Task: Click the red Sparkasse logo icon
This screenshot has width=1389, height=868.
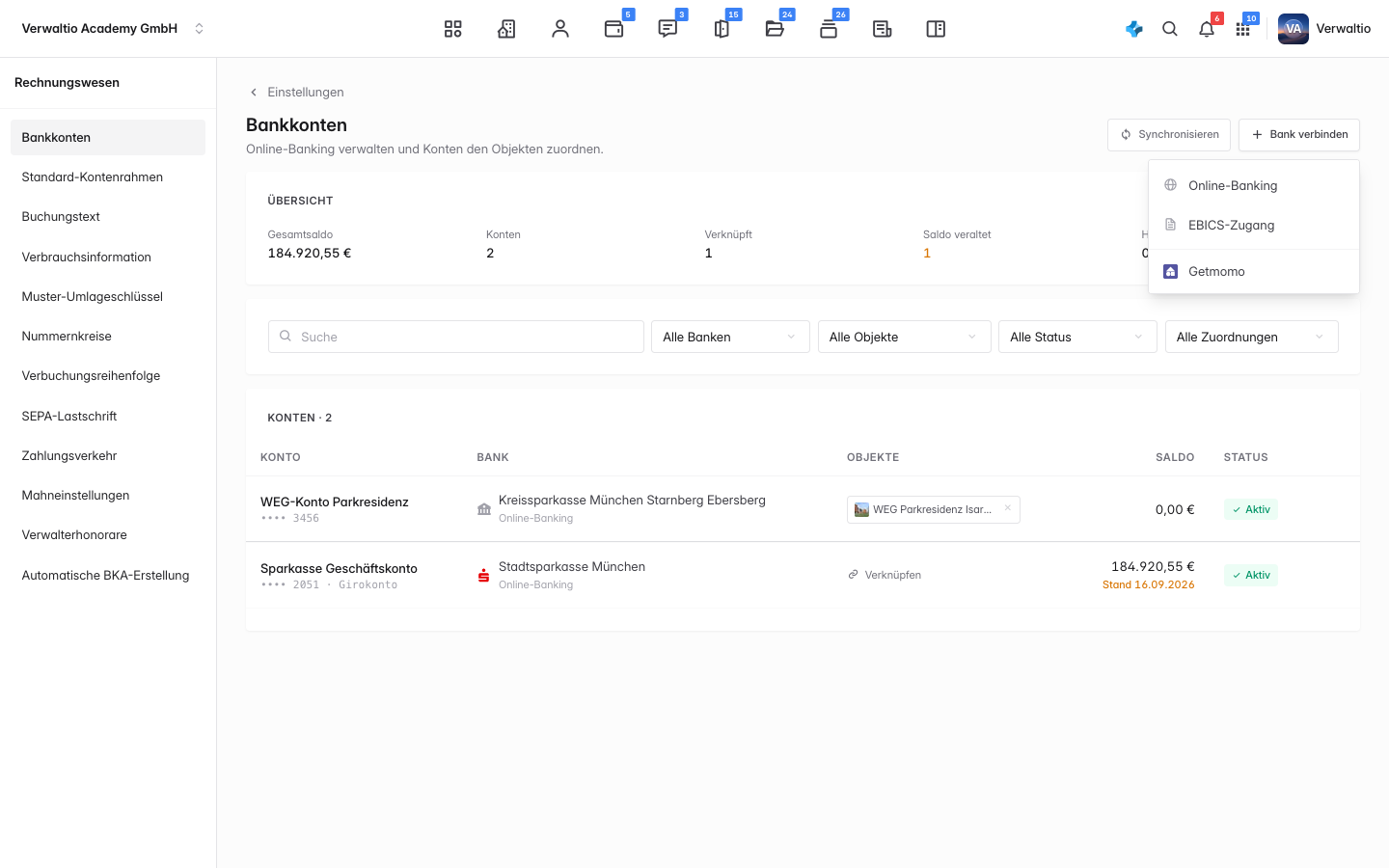Action: [484, 575]
